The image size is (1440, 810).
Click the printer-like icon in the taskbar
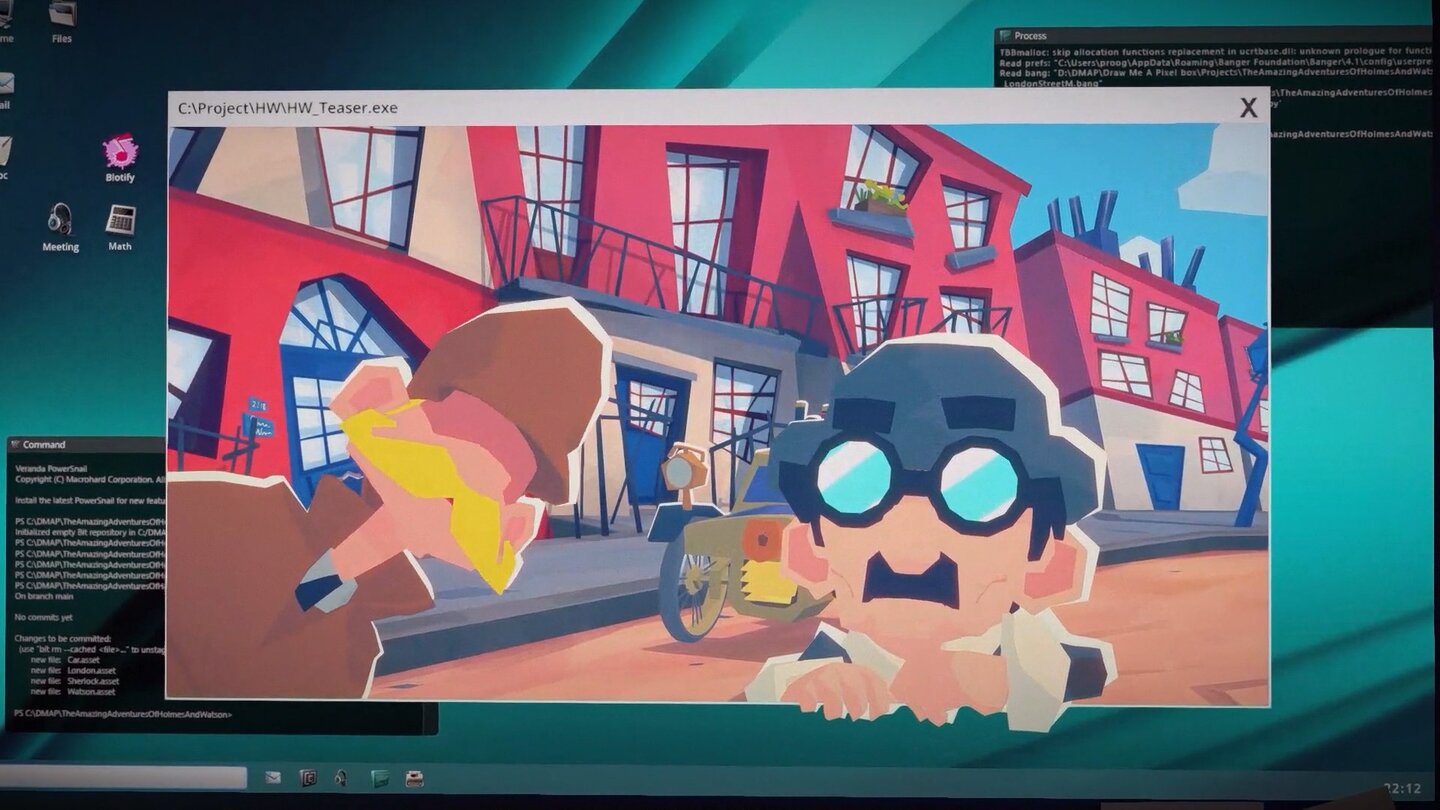click(413, 777)
